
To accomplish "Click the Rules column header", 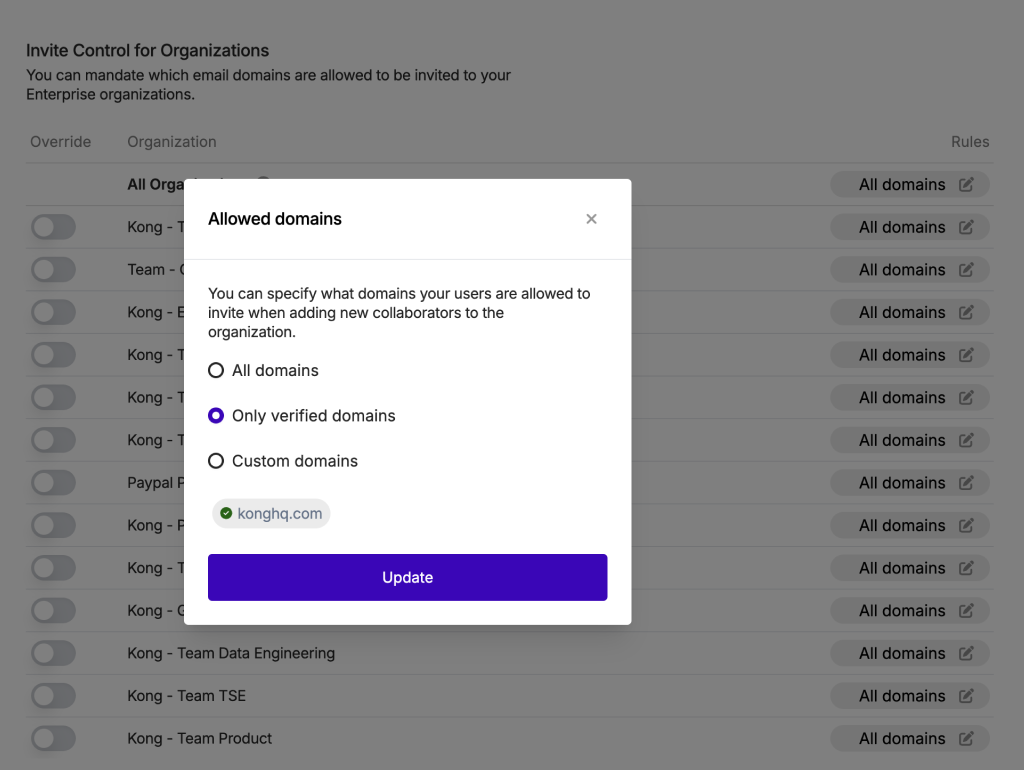I will (x=970, y=142).
